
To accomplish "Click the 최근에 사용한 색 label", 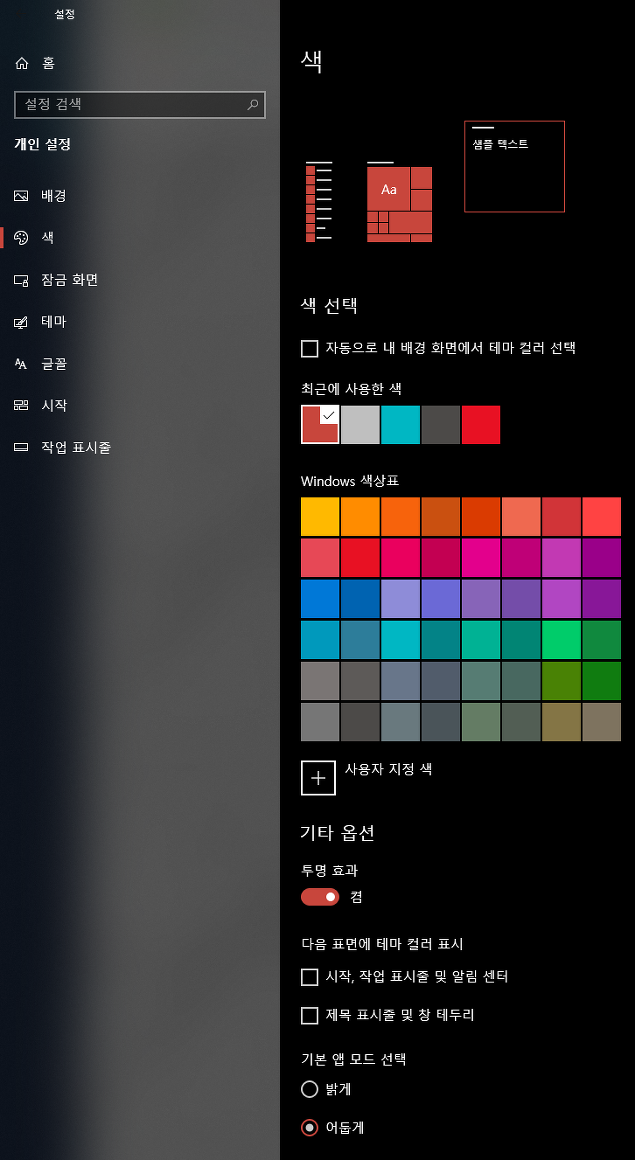I will pyautogui.click(x=352, y=388).
